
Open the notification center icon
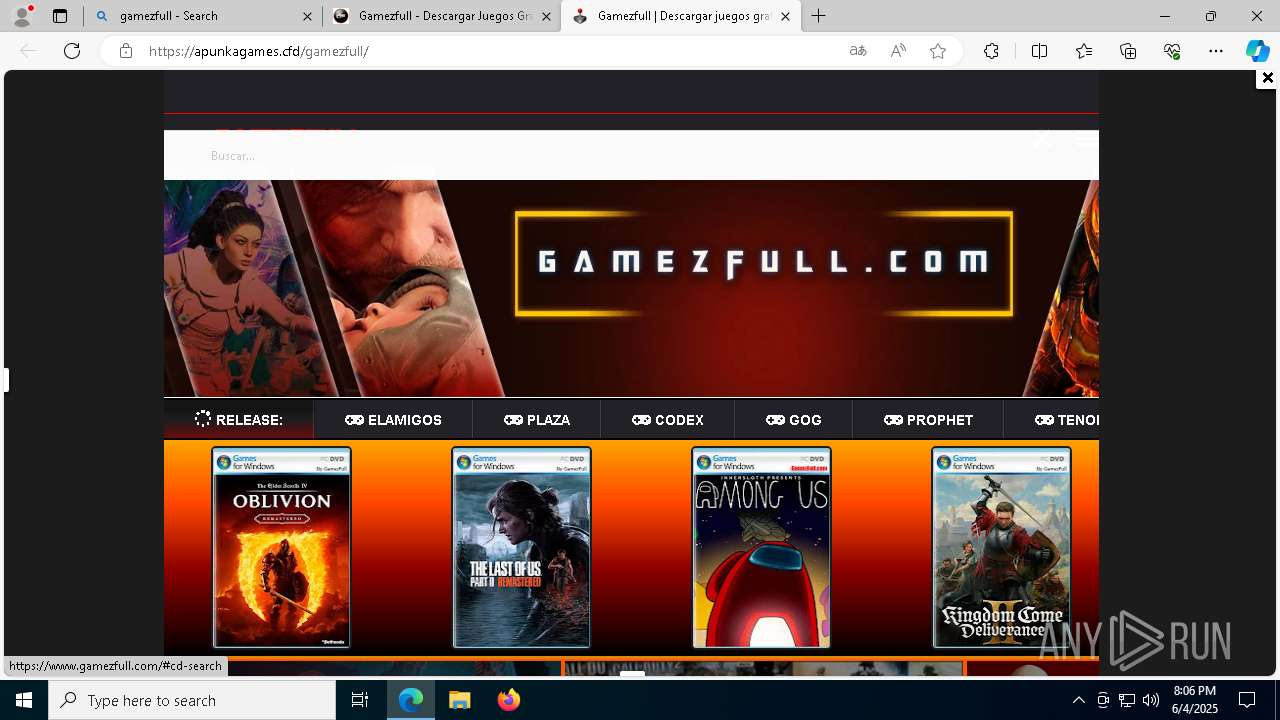(1247, 700)
